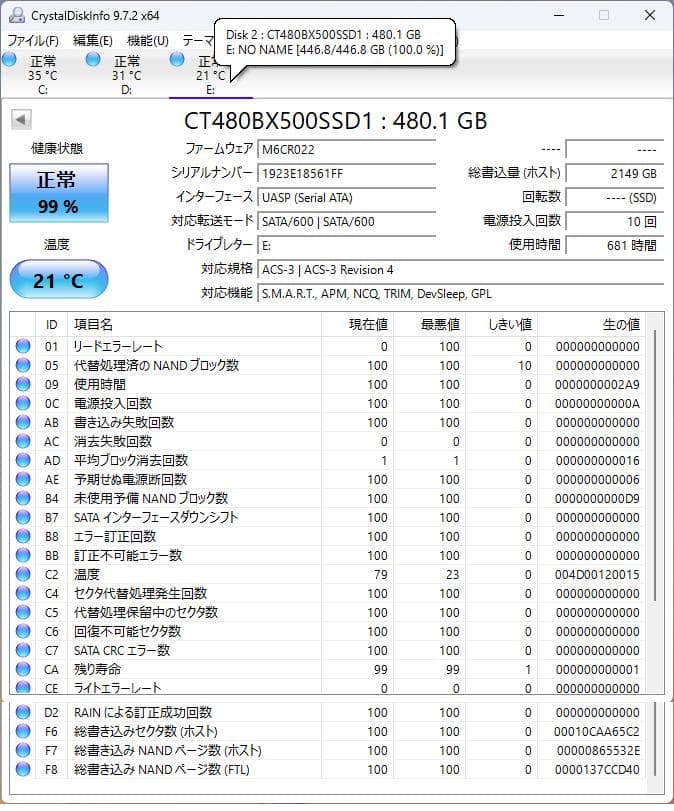674x811 pixels.
Task: Open the ファイル(F) menu
Action: click(33, 40)
